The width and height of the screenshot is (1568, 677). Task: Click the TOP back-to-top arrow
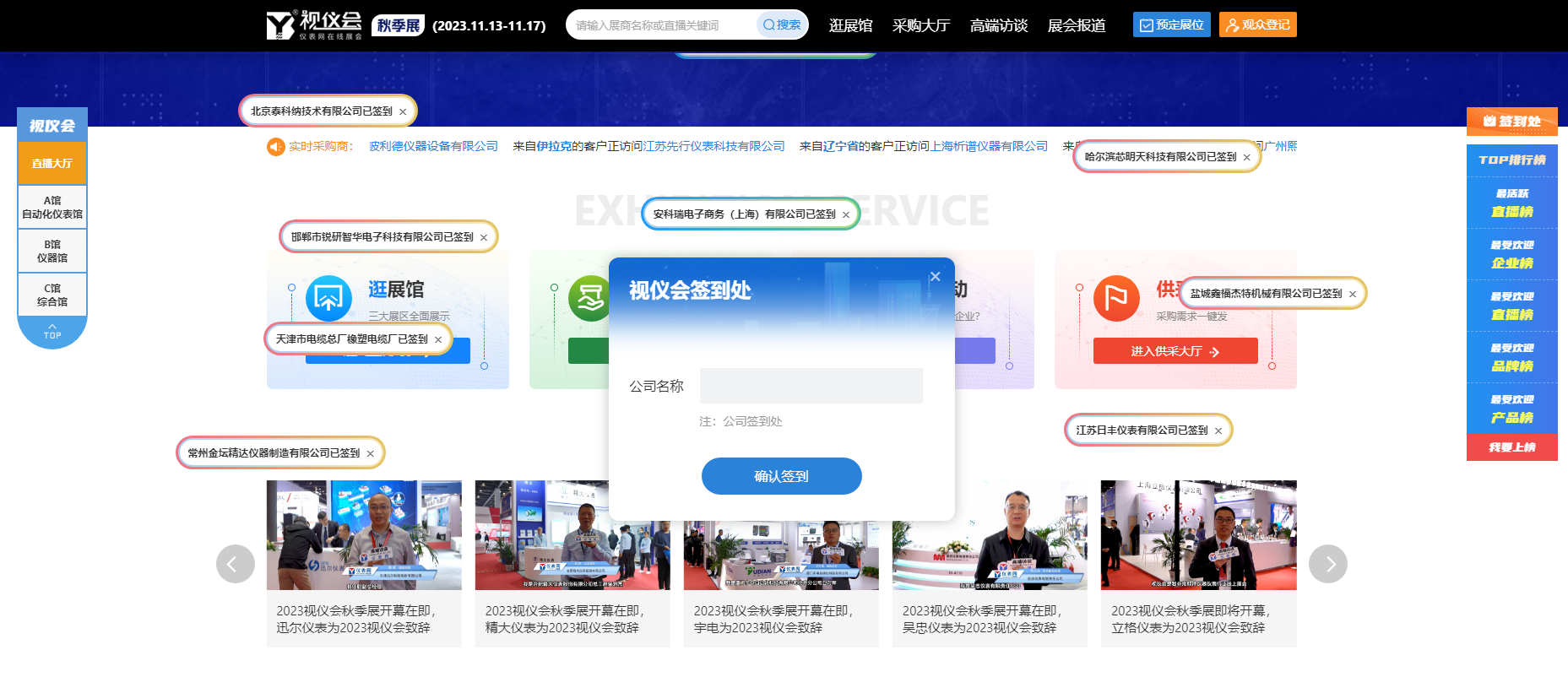(x=52, y=331)
